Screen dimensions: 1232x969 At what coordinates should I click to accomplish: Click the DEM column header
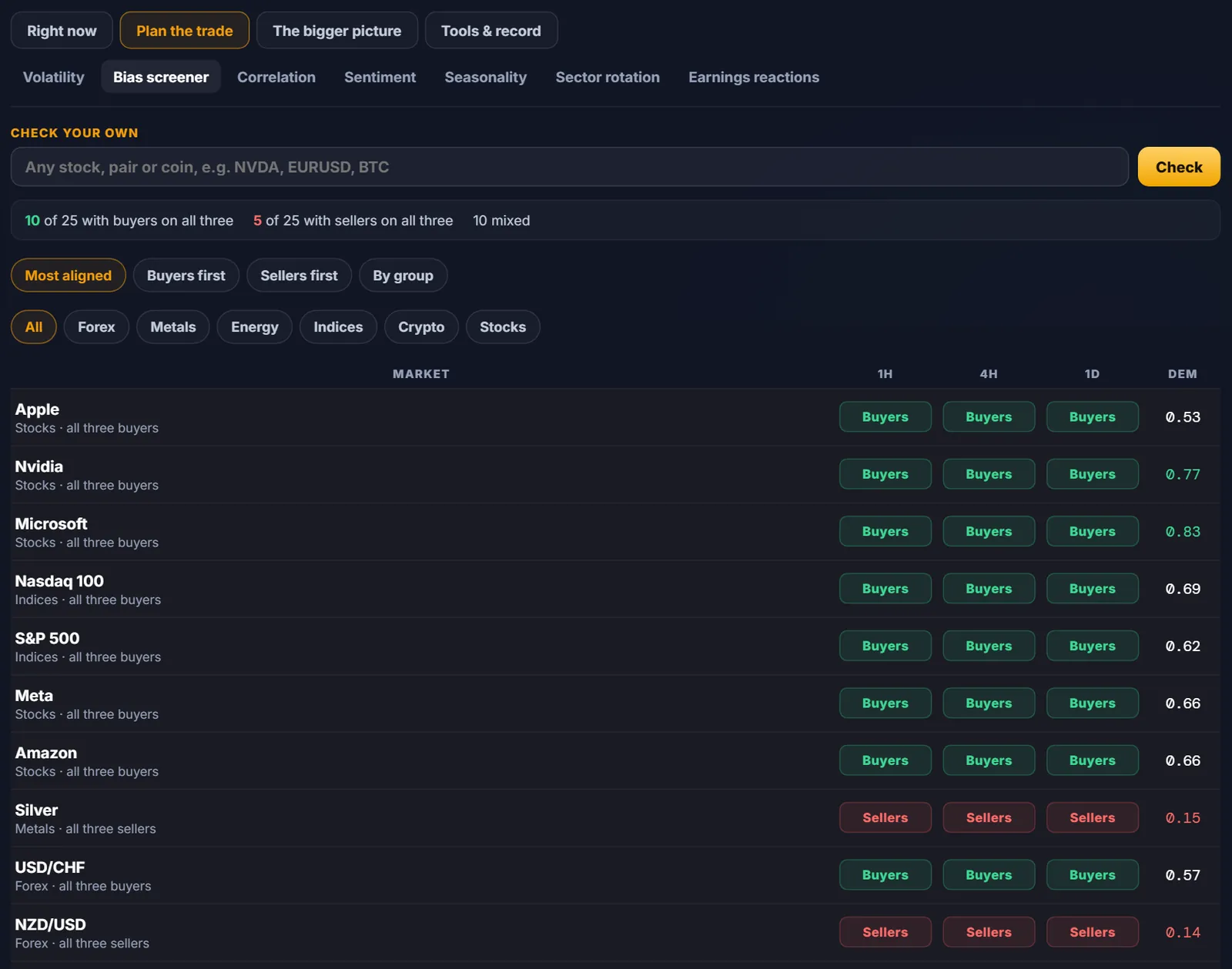pyautogui.click(x=1182, y=374)
